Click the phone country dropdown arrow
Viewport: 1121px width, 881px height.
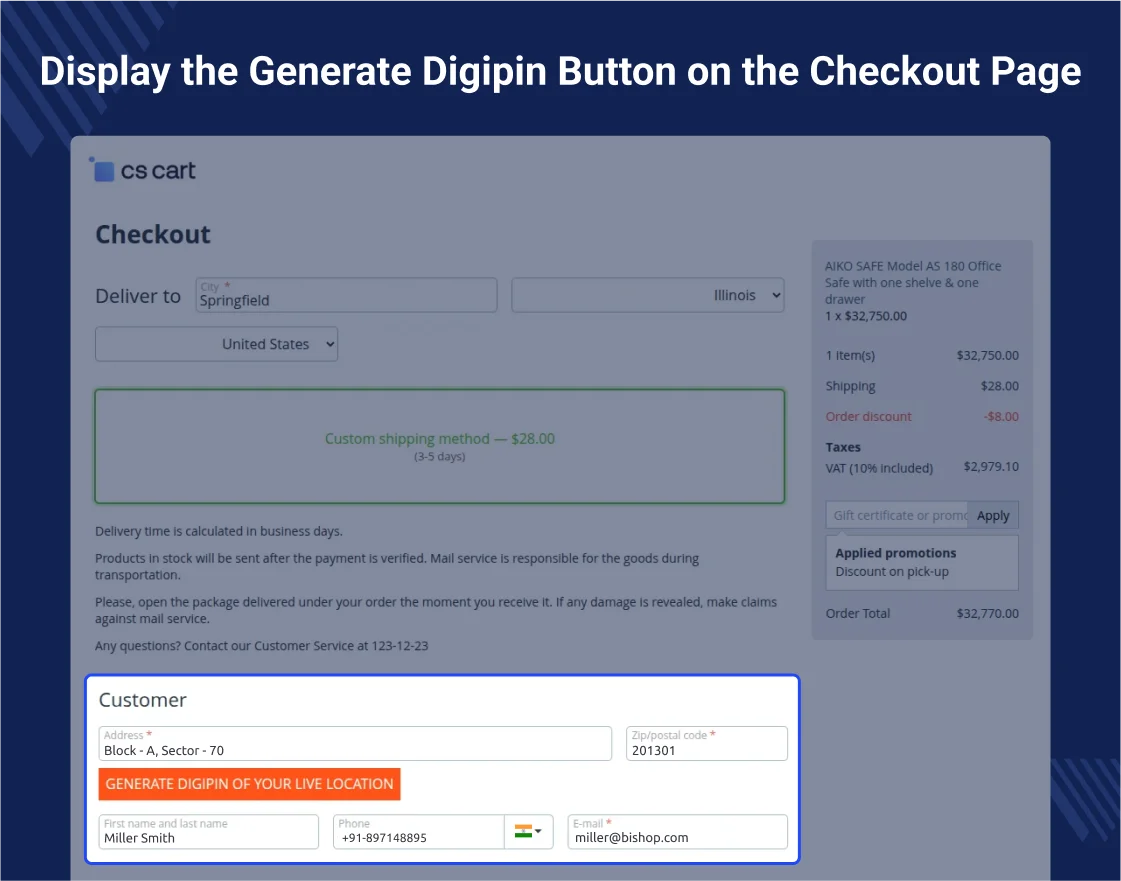(539, 831)
